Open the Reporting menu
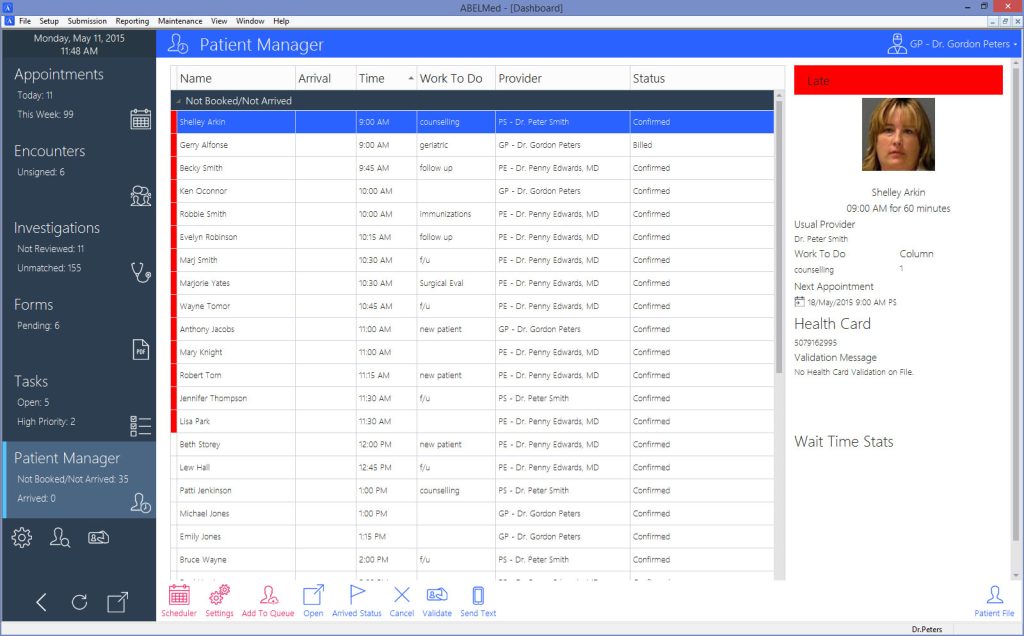 tap(131, 20)
